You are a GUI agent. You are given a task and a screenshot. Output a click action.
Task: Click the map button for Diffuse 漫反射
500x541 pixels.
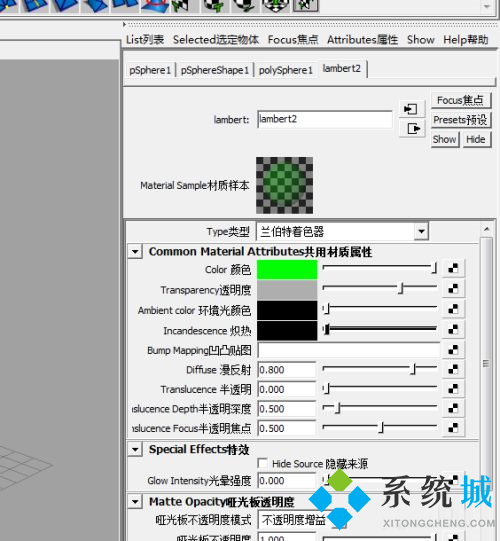pos(453,370)
